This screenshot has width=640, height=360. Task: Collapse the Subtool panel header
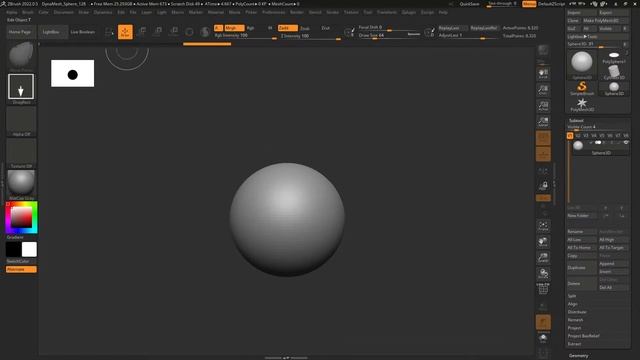point(576,120)
